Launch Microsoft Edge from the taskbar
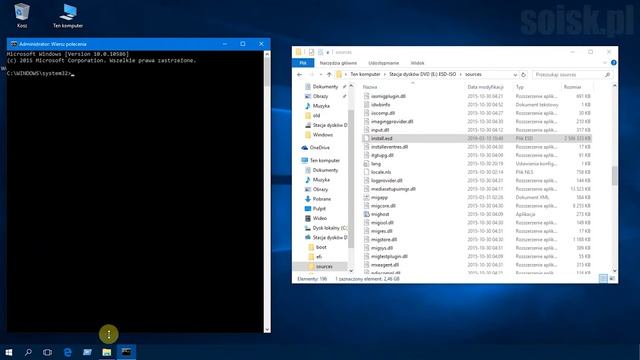This screenshot has width=640, height=360. click(x=67, y=352)
